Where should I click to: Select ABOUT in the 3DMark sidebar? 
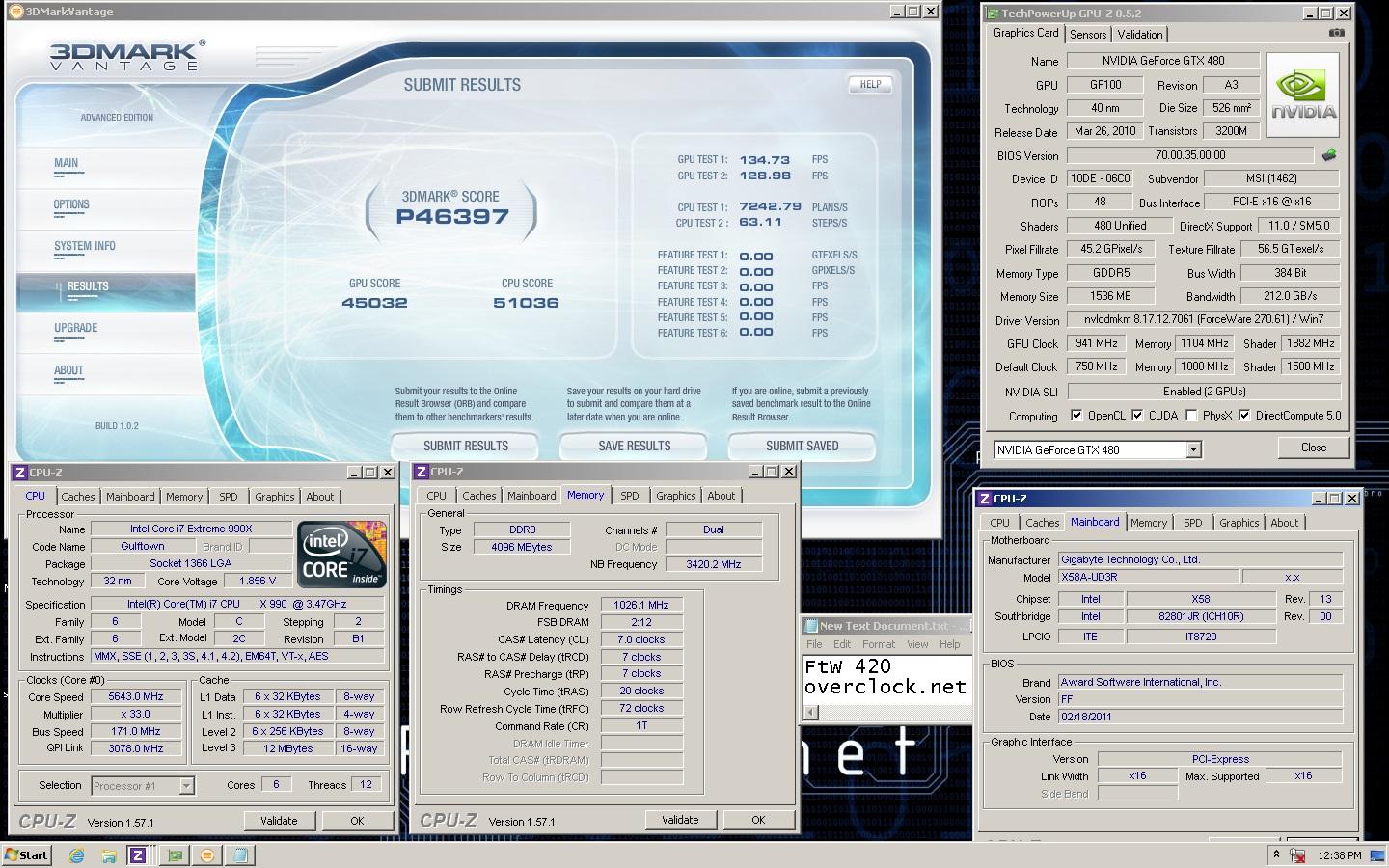point(68,370)
